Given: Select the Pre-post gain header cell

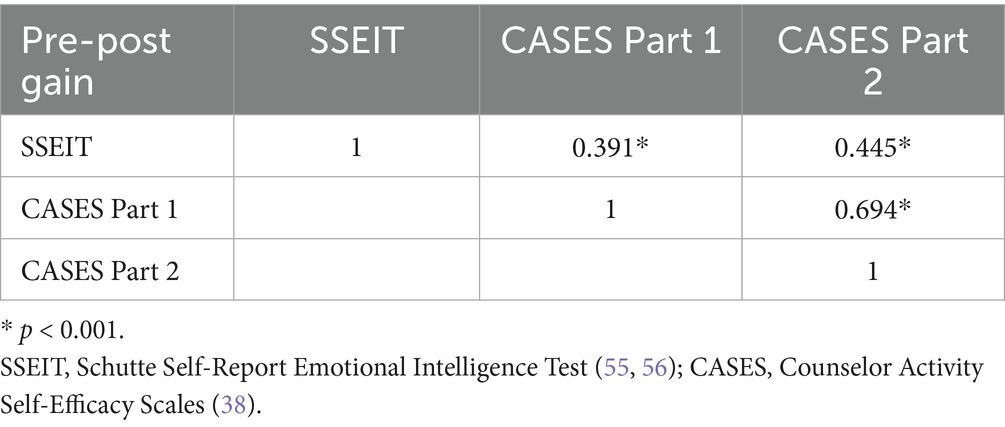Looking at the screenshot, I should [117, 61].
